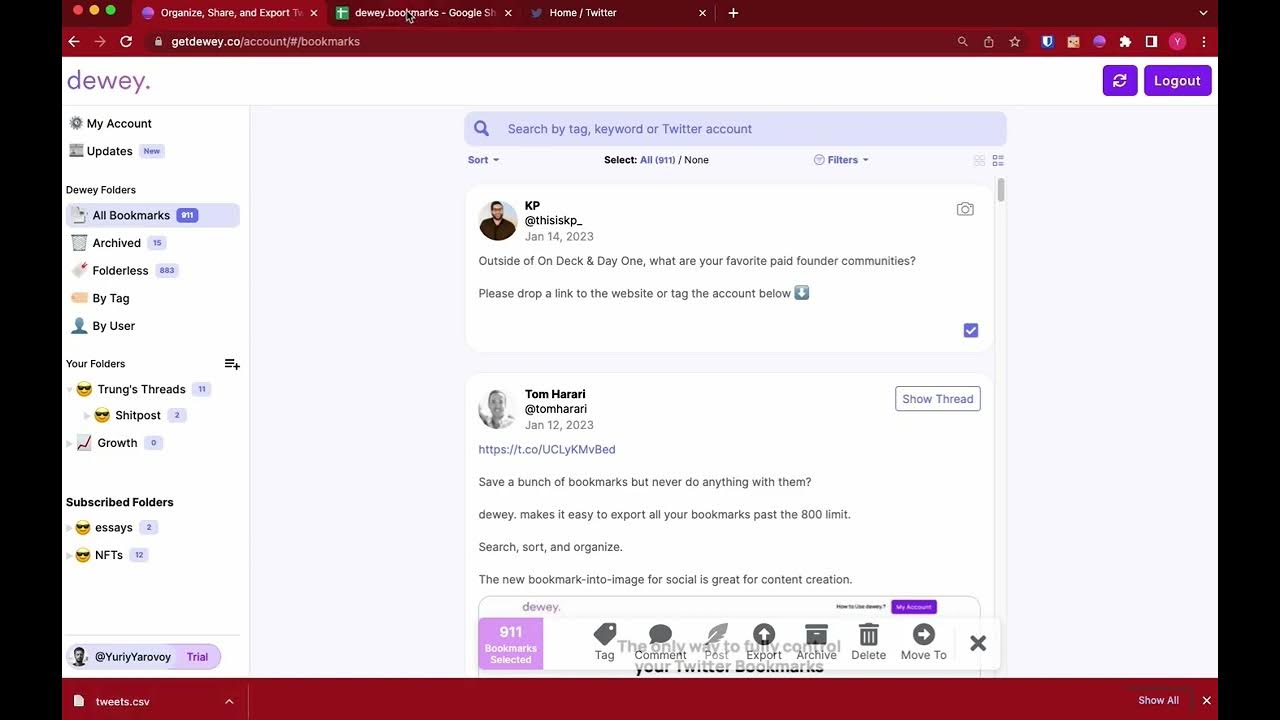The width and height of the screenshot is (1280, 720).
Task: Click the browser share icon
Action: click(989, 42)
